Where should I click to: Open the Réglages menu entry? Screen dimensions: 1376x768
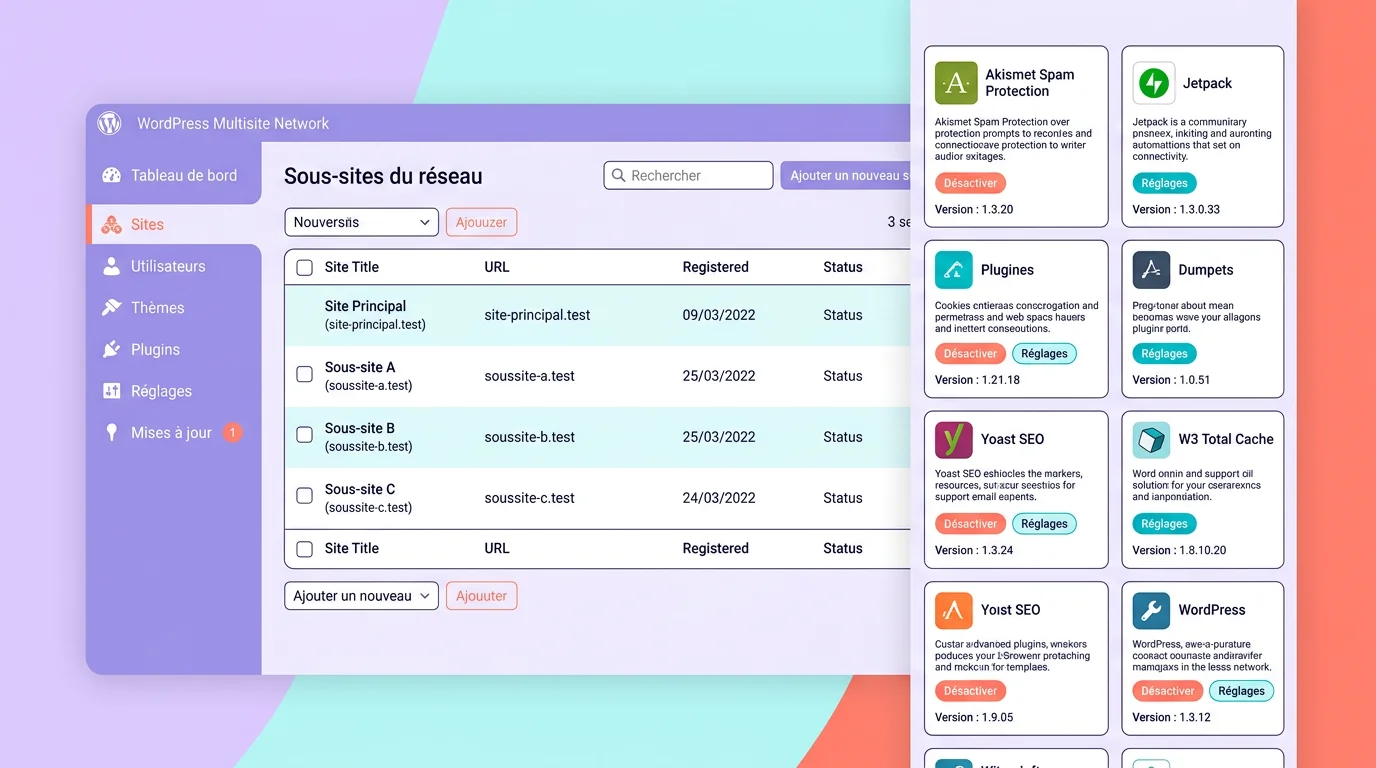tap(160, 391)
